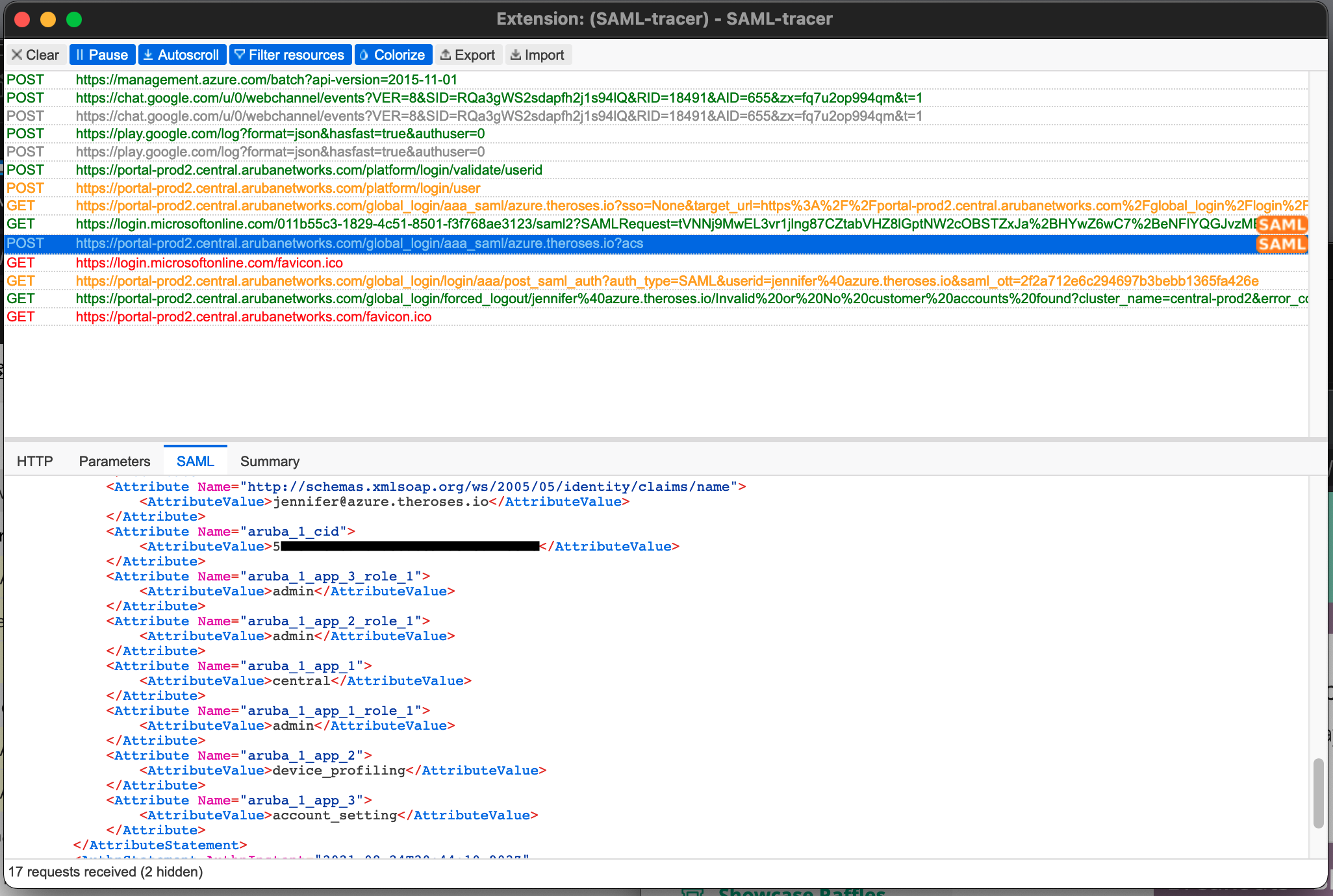Open the Summary tab
This screenshot has width=1333, height=896.
tap(270, 462)
